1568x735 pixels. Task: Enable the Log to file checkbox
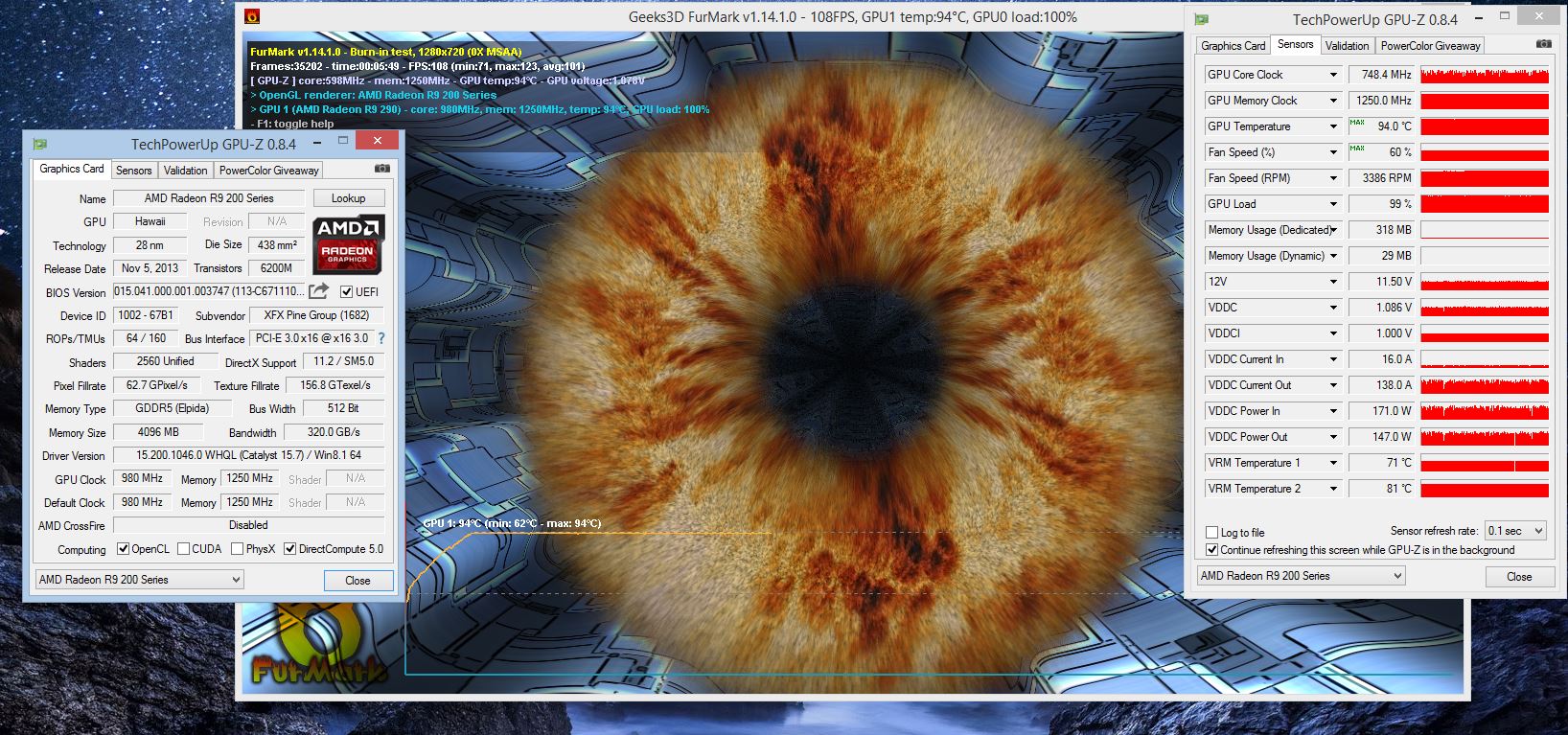pyautogui.click(x=1212, y=532)
